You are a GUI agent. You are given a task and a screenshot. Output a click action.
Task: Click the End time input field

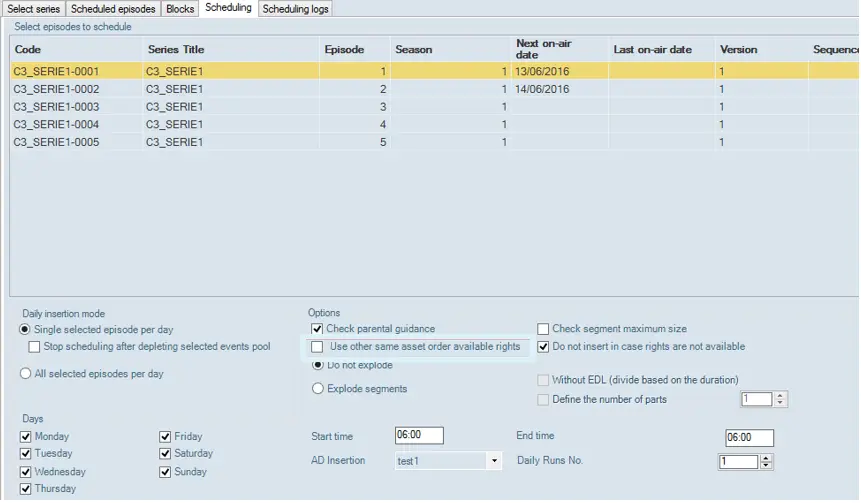[x=749, y=438]
